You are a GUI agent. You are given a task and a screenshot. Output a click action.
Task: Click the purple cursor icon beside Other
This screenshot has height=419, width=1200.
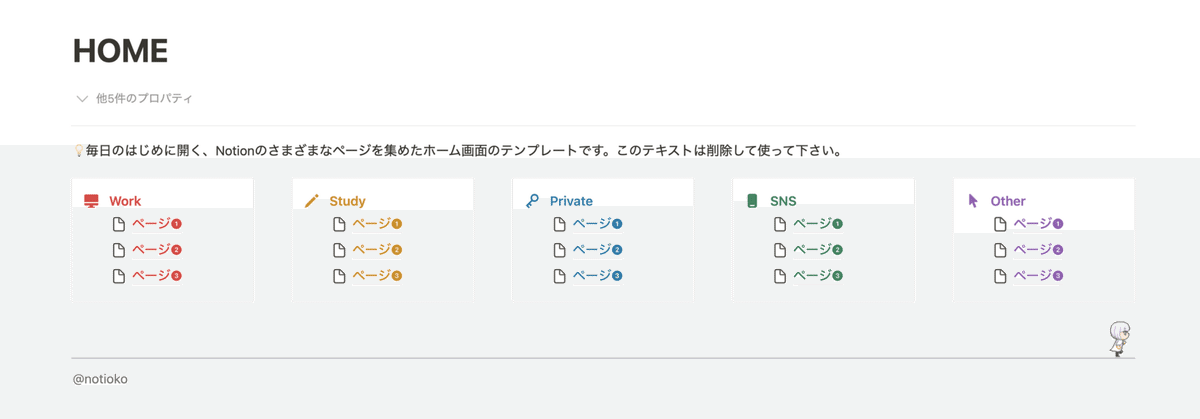click(x=974, y=201)
